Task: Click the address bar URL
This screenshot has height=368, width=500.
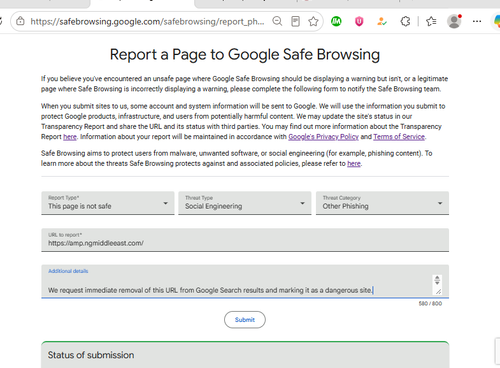Action: 147,22
